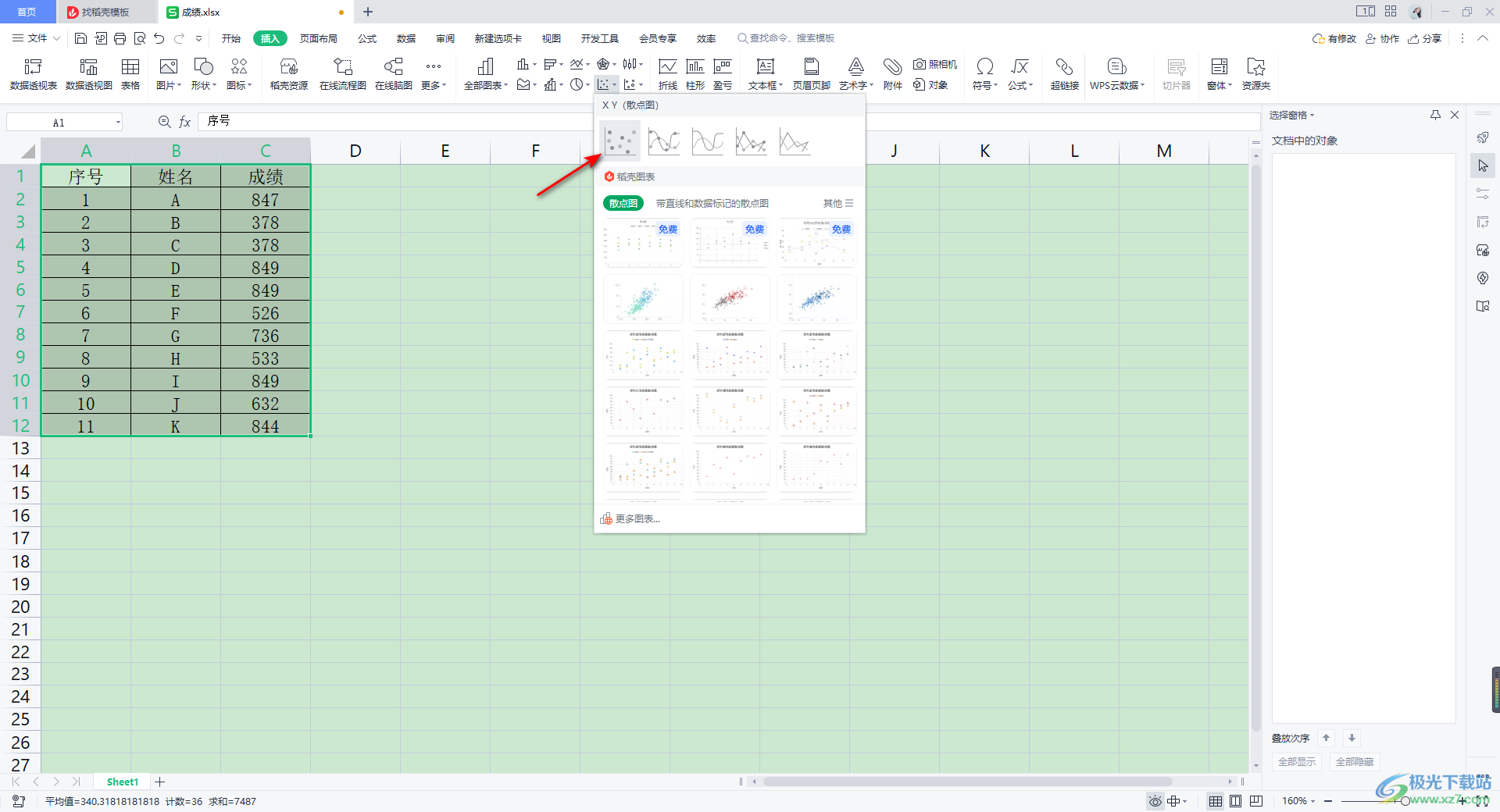1500x812 pixels.
Task: Open the 开始 ribbon tab
Action: coord(231,38)
